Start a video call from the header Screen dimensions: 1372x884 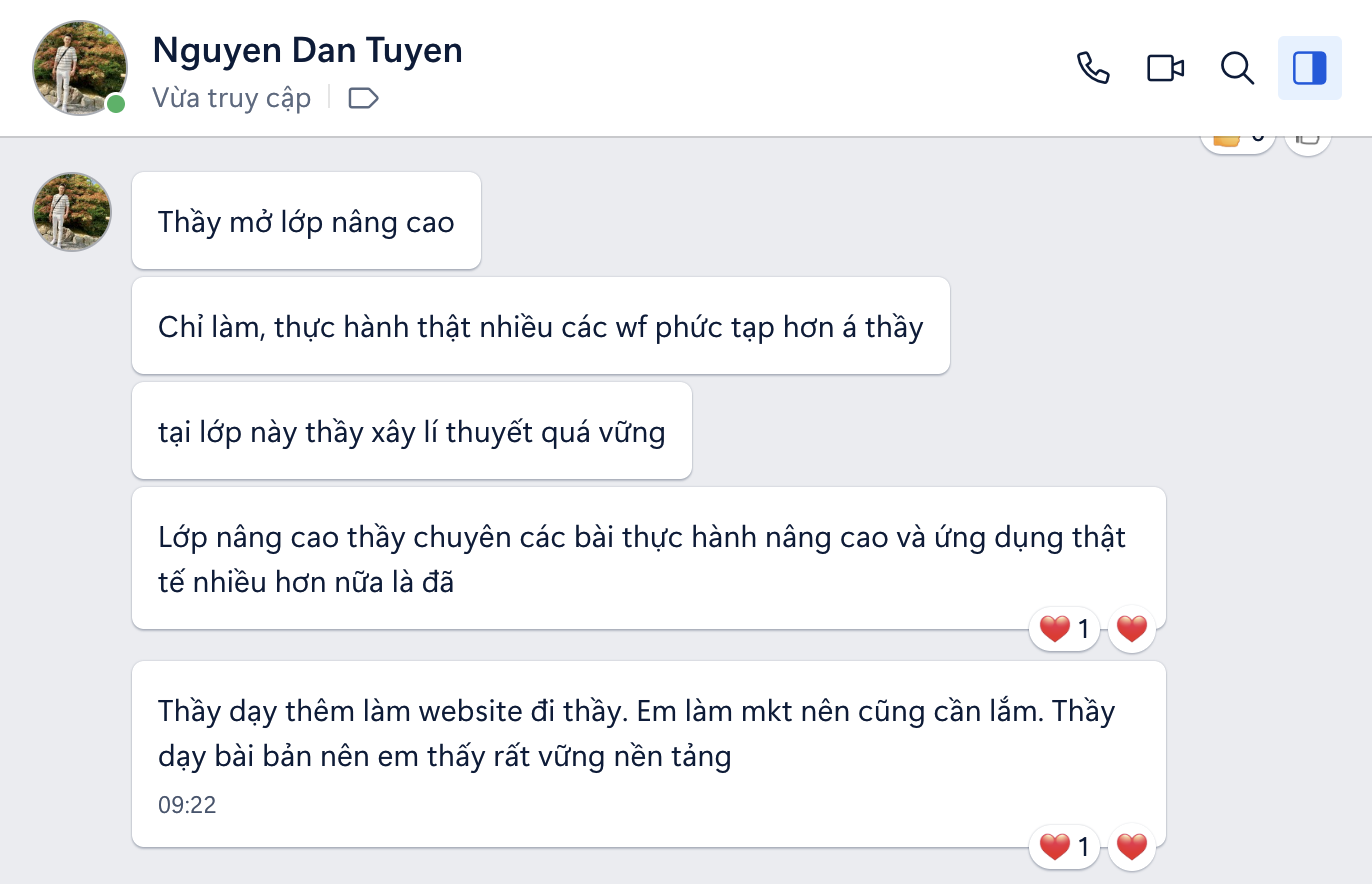coord(1165,68)
